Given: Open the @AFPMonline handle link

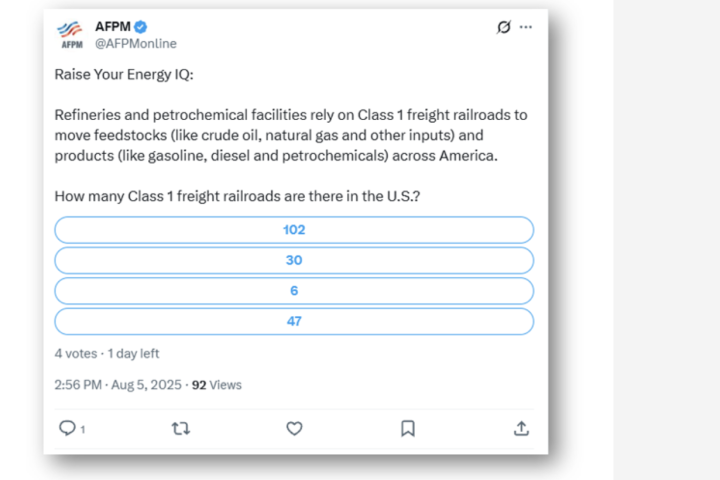Looking at the screenshot, I should [x=136, y=44].
